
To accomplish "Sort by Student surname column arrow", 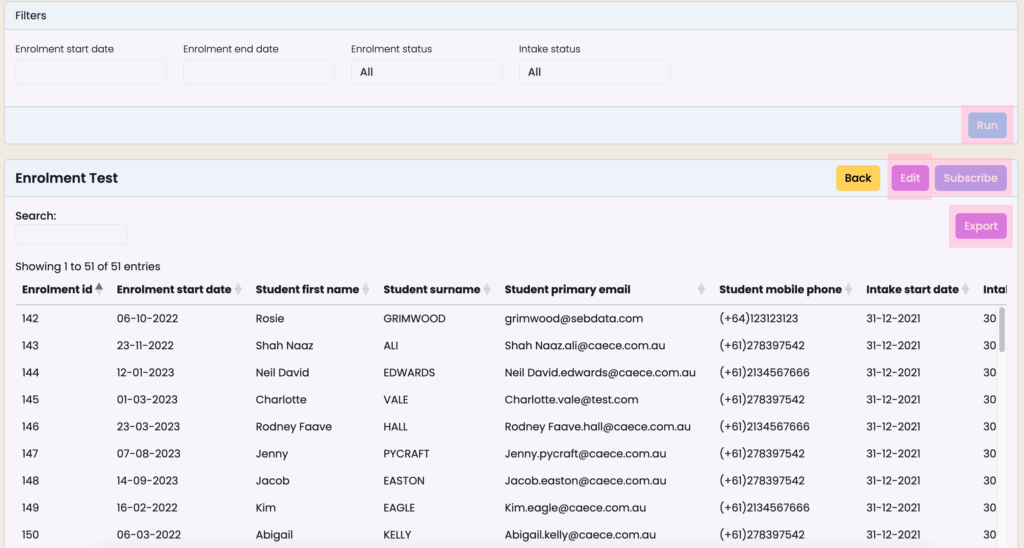I will coord(487,289).
